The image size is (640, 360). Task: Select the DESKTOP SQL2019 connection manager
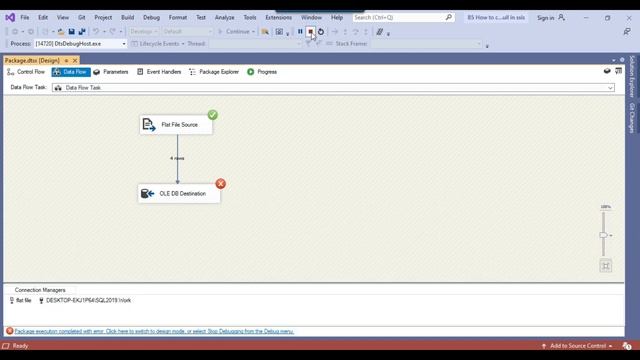[x=85, y=300]
